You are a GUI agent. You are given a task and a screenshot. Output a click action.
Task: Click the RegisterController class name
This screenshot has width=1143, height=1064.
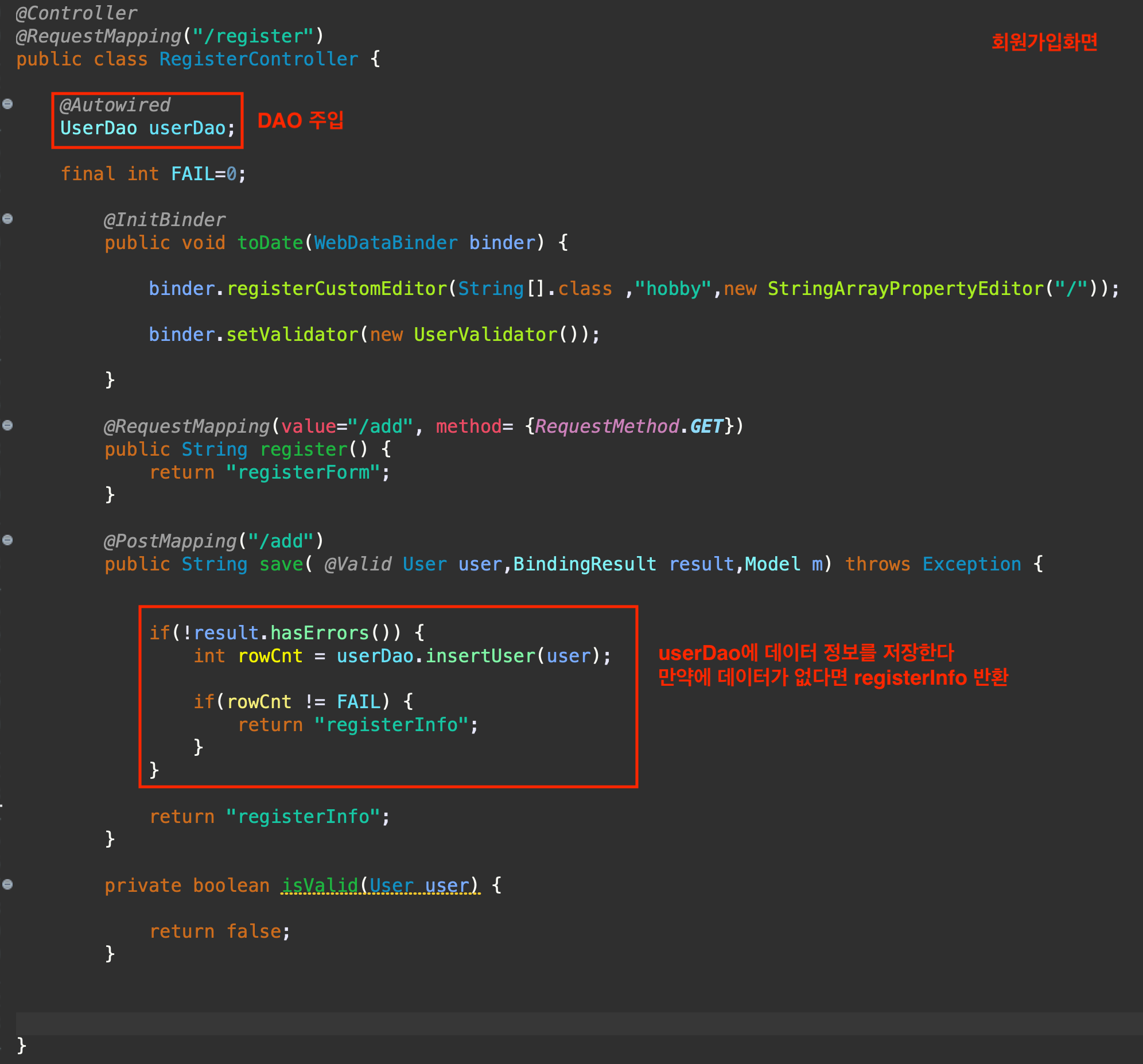coord(258,59)
